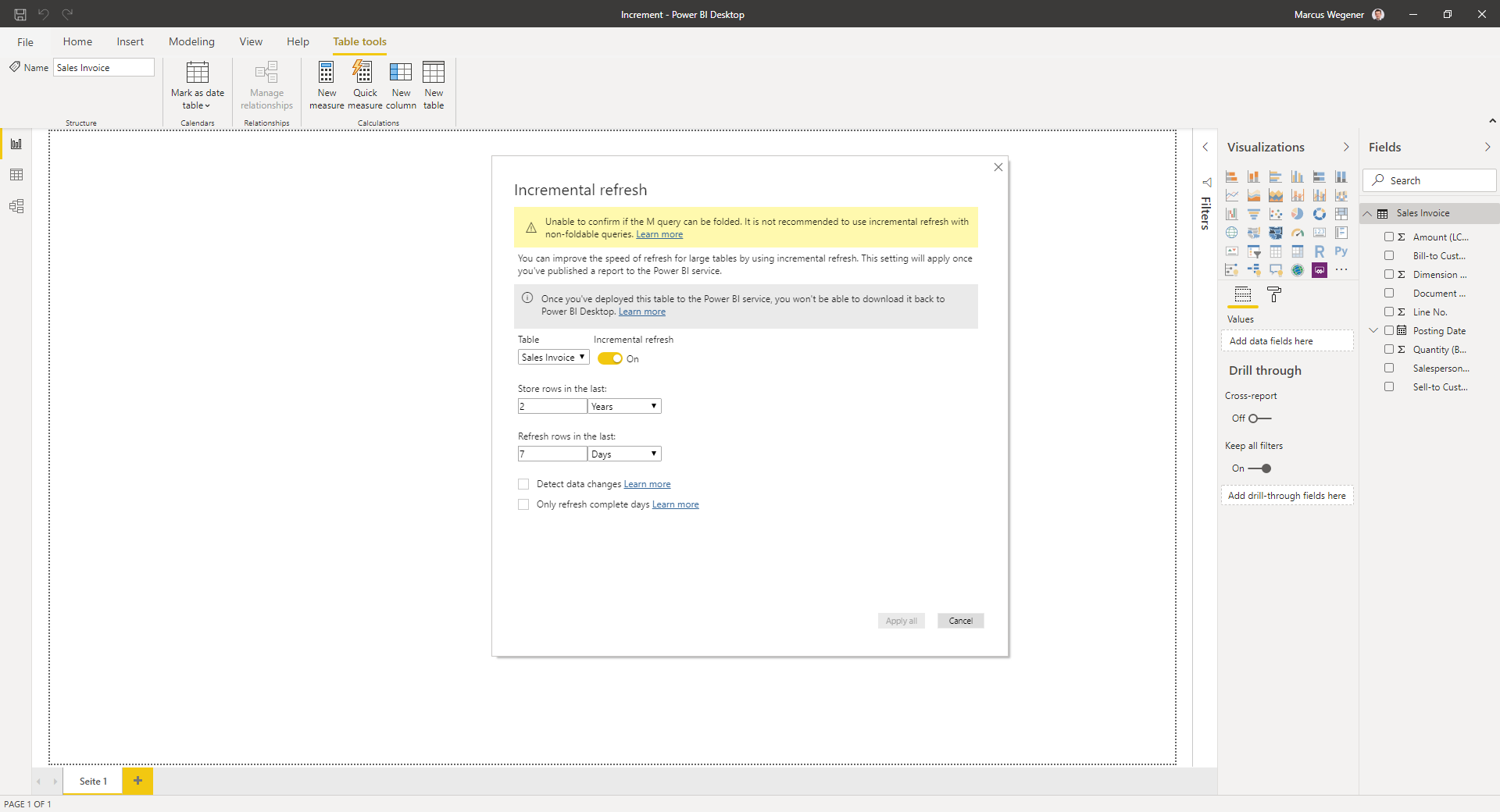Viewport: 1500px width, 812px height.
Task: Toggle Incremental refresh switch off
Action: tap(610, 359)
